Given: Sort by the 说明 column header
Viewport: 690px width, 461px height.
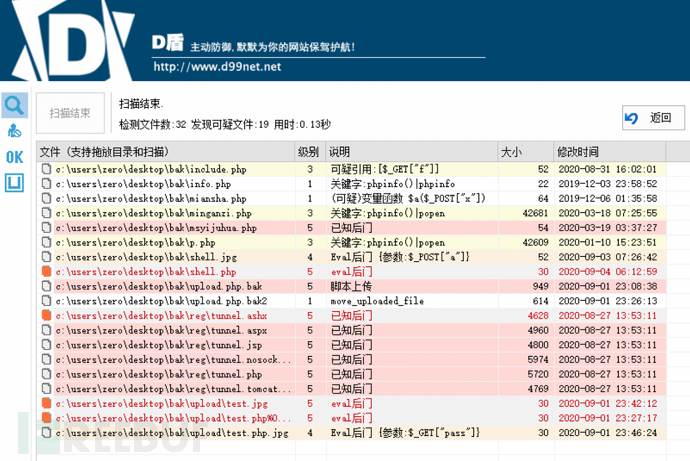Looking at the screenshot, I should coord(411,152).
